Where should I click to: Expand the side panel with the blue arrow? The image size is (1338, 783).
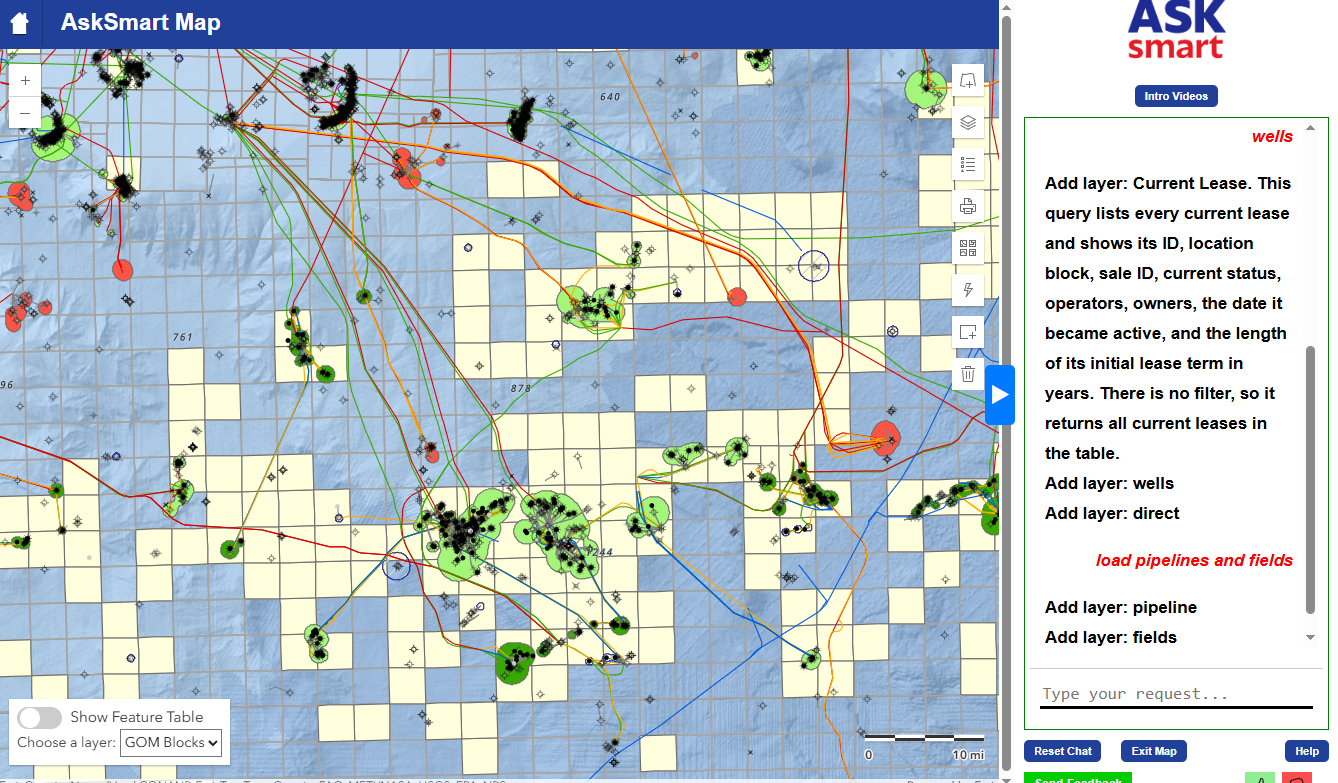(x=1000, y=394)
